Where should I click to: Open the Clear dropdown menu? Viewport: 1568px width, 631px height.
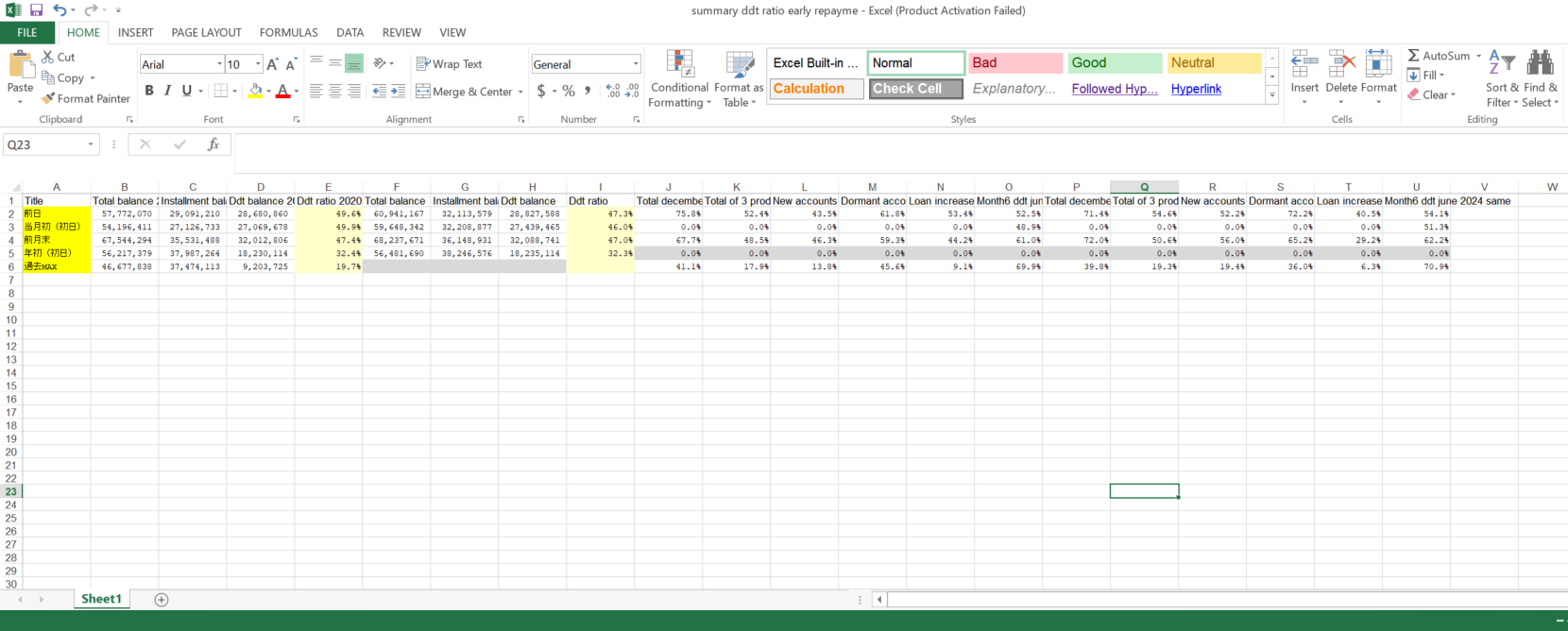[1432, 94]
